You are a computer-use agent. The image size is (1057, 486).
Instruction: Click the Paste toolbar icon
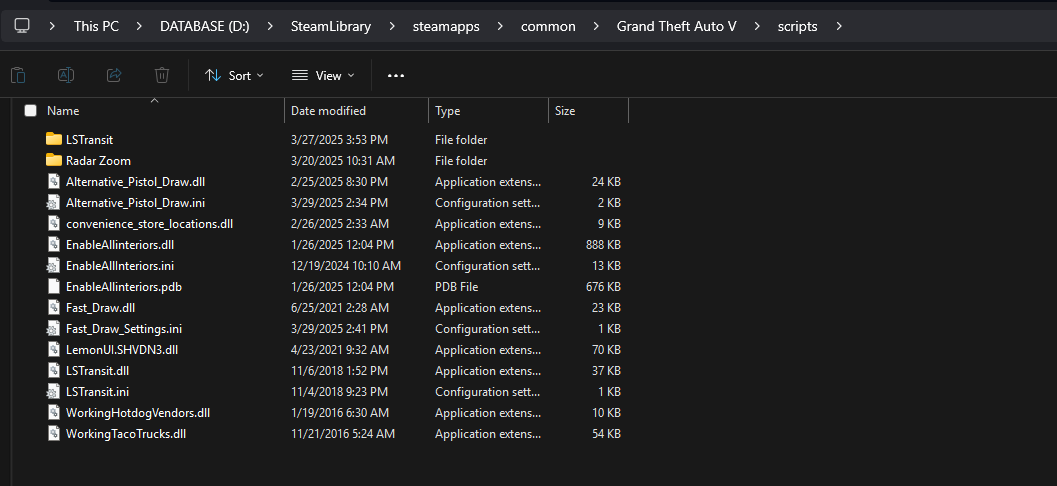[18, 75]
